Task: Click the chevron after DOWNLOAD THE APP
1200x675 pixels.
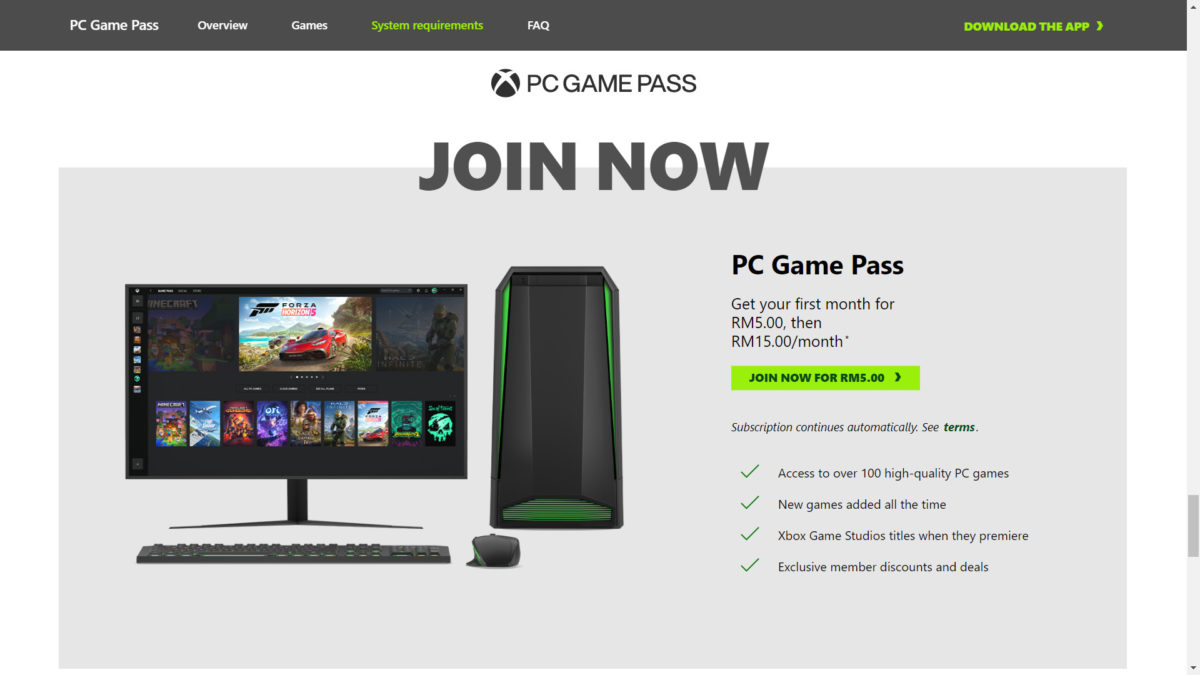Action: [x=1100, y=26]
